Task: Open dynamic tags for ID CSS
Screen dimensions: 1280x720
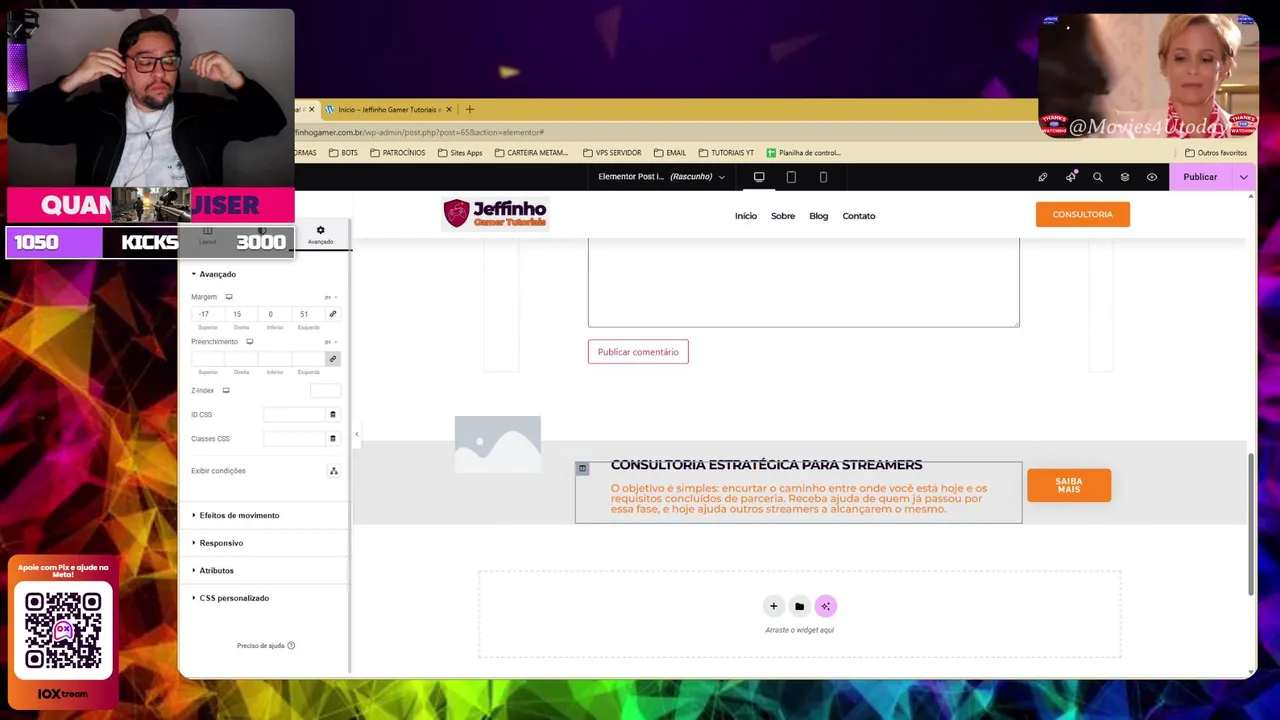Action: point(333,414)
